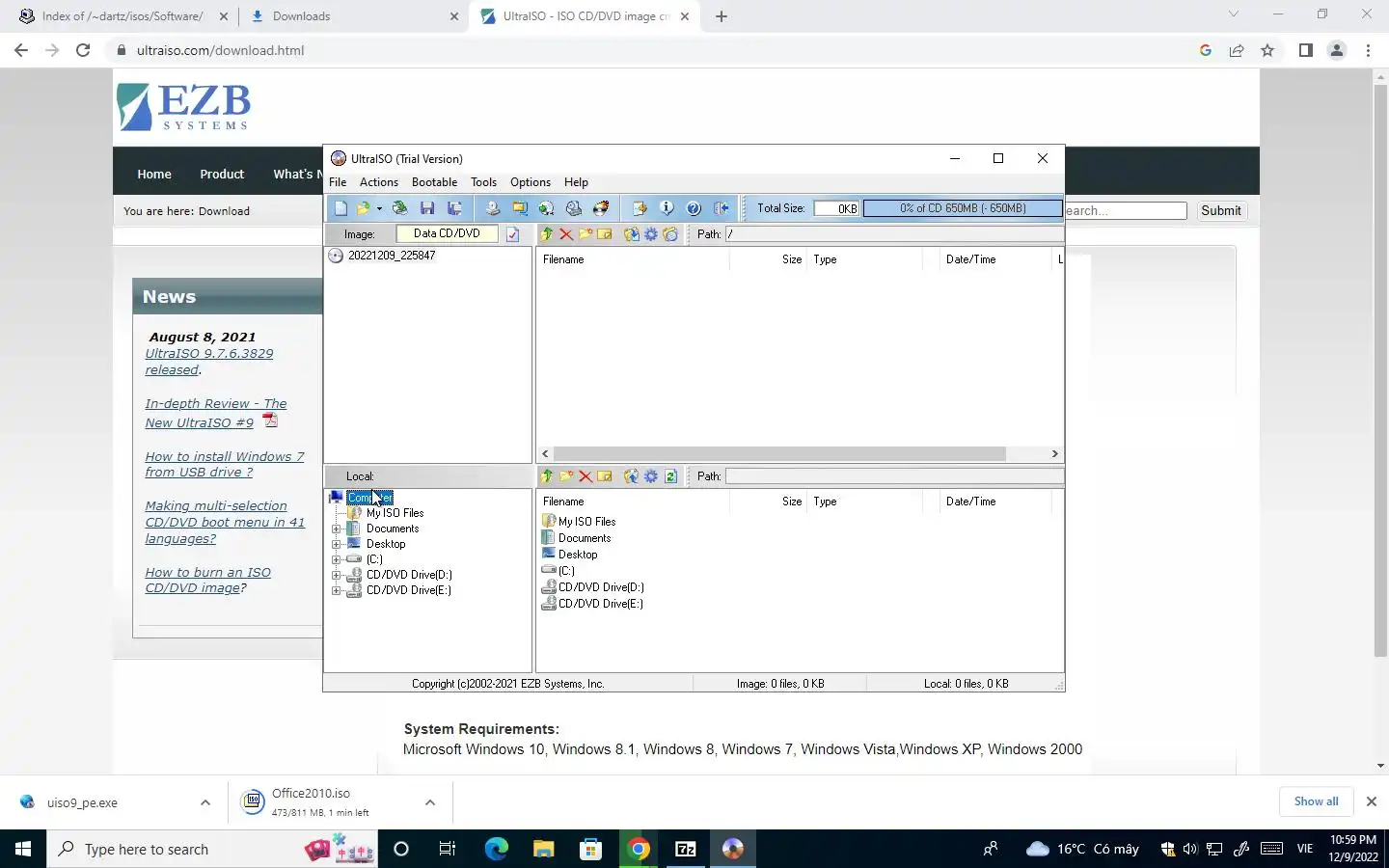
Task: Click the New Folder icon in image toolbar
Action: coord(586,234)
